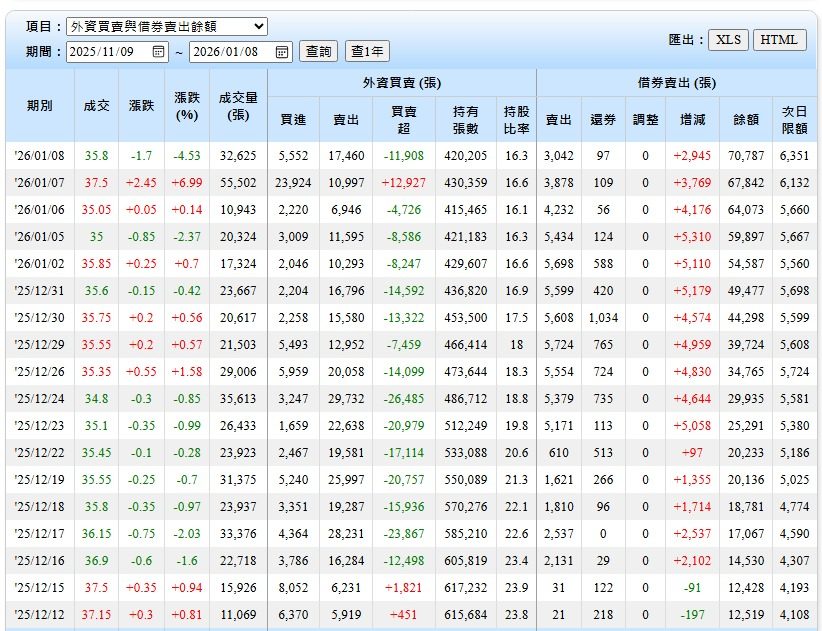Click the holdings value 605,819
Screen dimensions: 822x631
coord(466,561)
